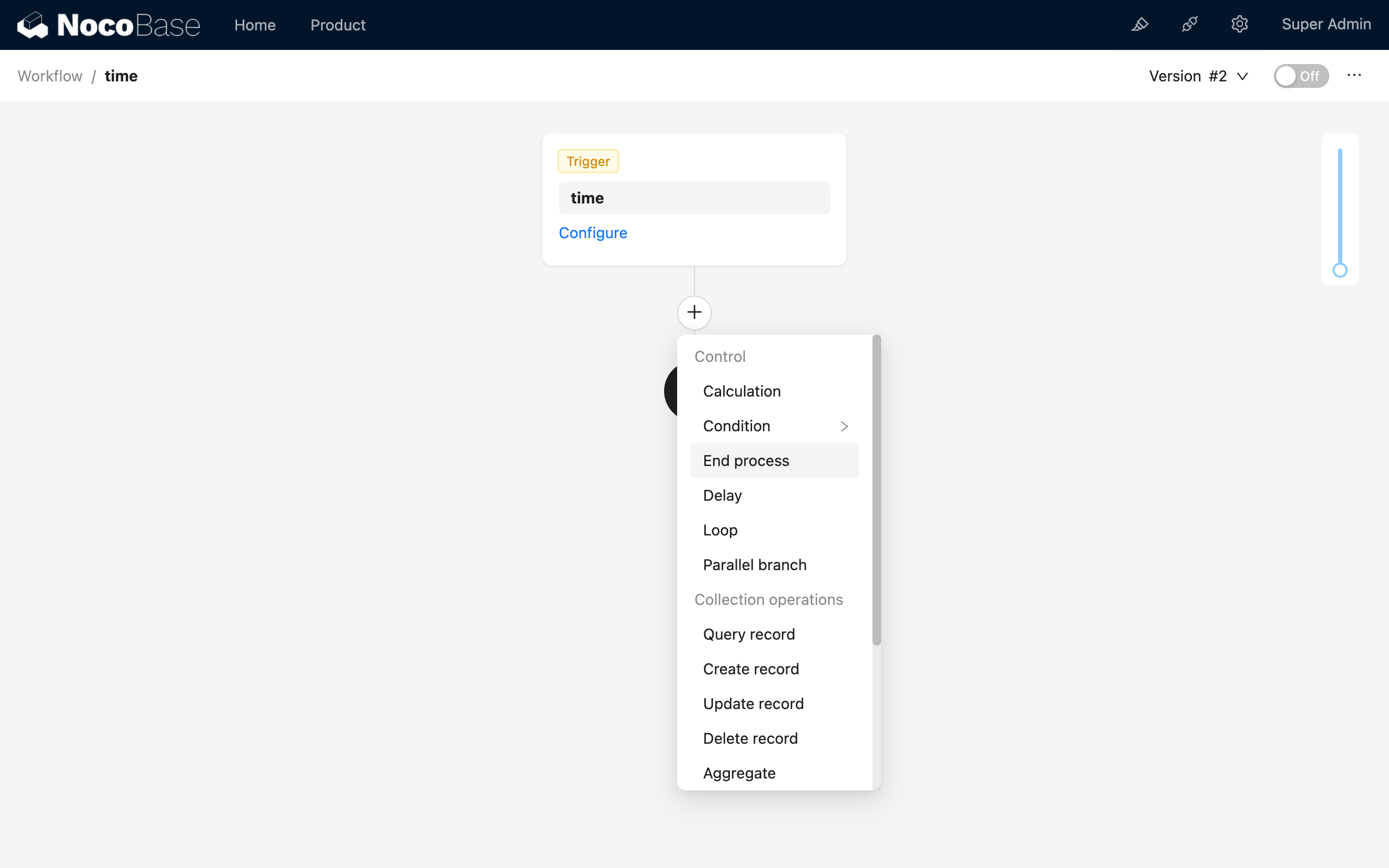Select Create record from Collection operations

(751, 668)
